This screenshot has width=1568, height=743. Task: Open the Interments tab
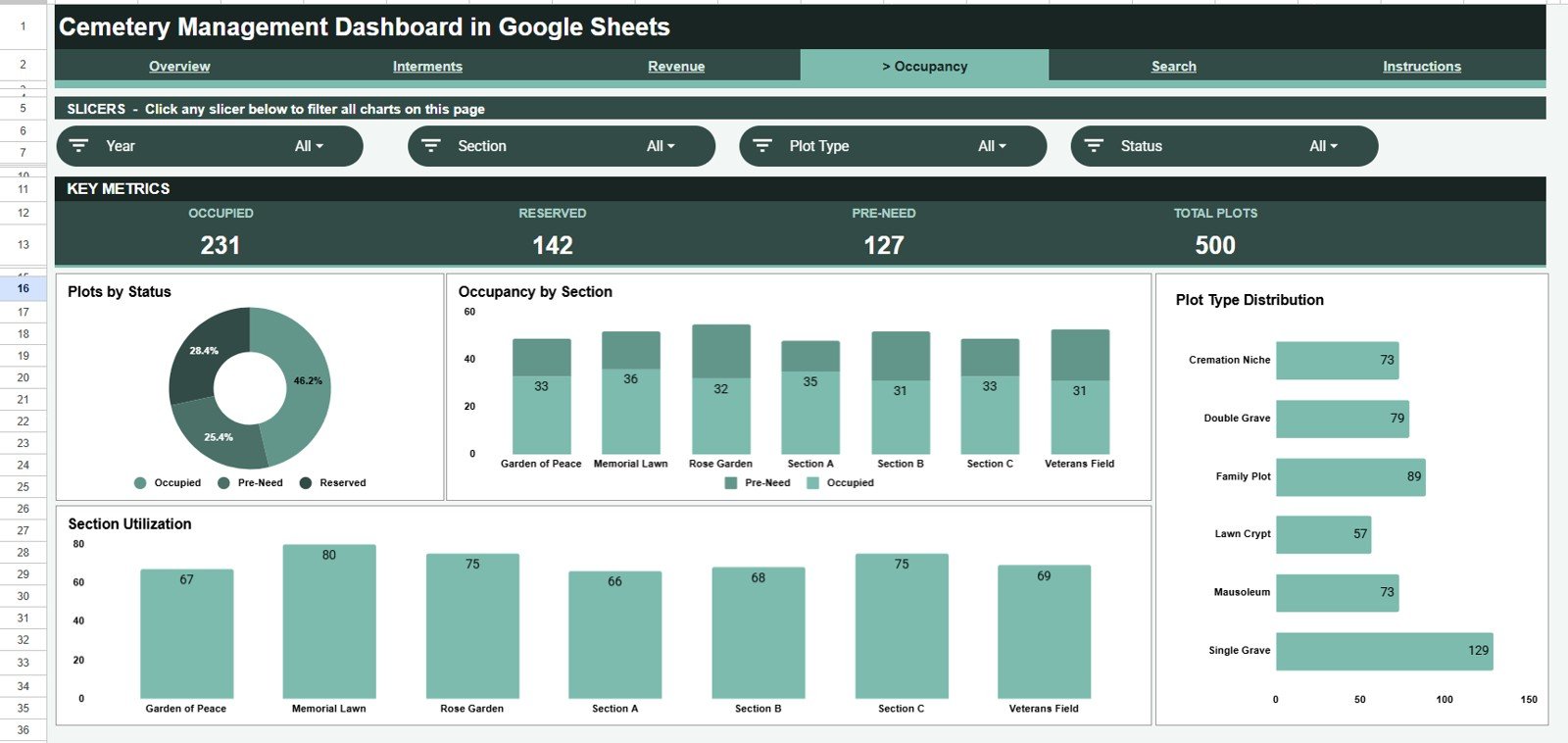click(427, 66)
